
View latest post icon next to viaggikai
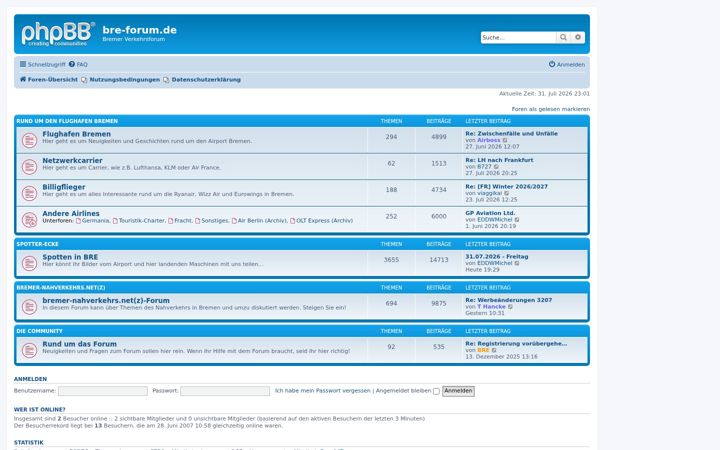click(x=507, y=194)
